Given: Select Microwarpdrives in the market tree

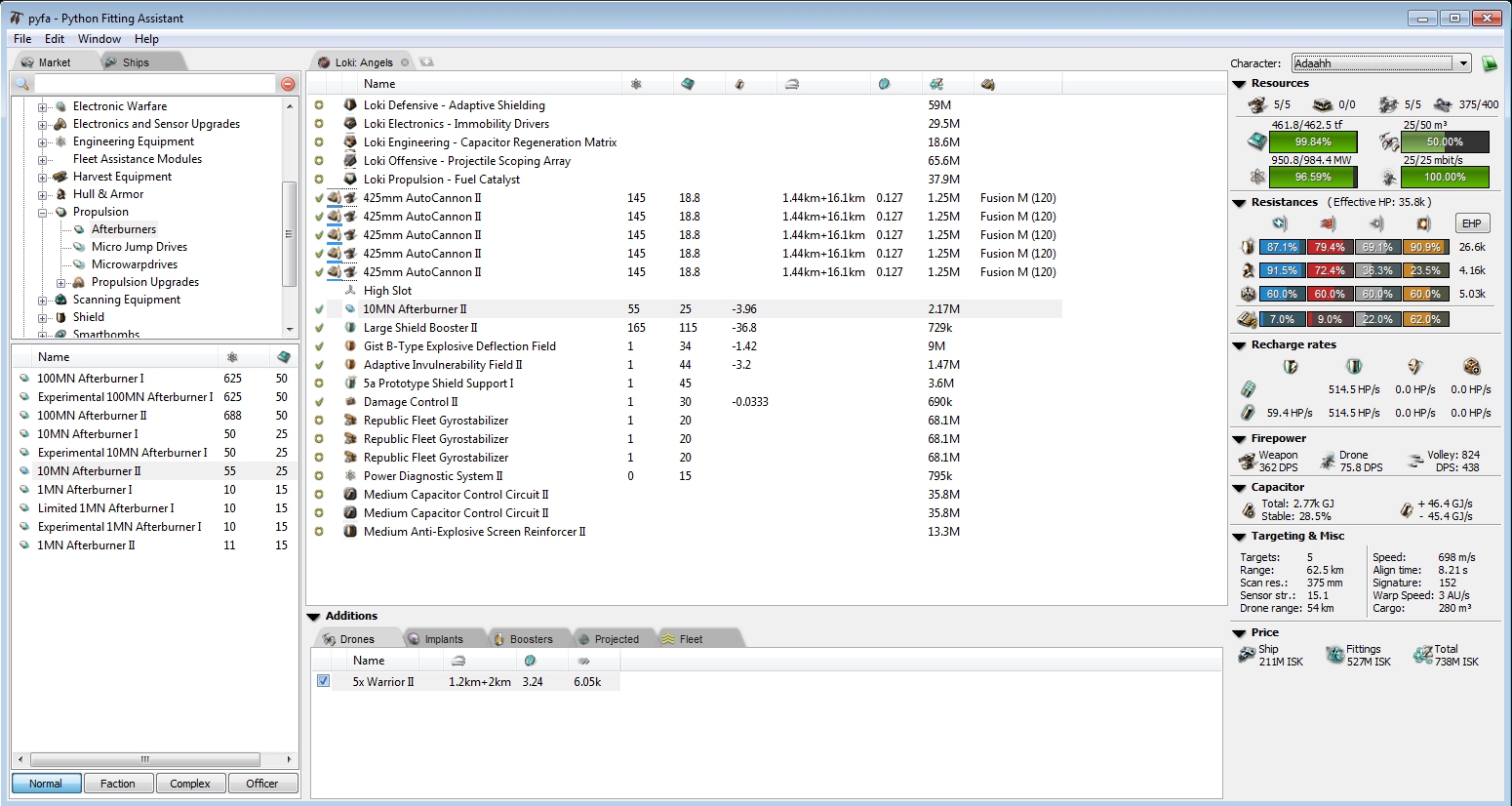Looking at the screenshot, I should coord(135,264).
